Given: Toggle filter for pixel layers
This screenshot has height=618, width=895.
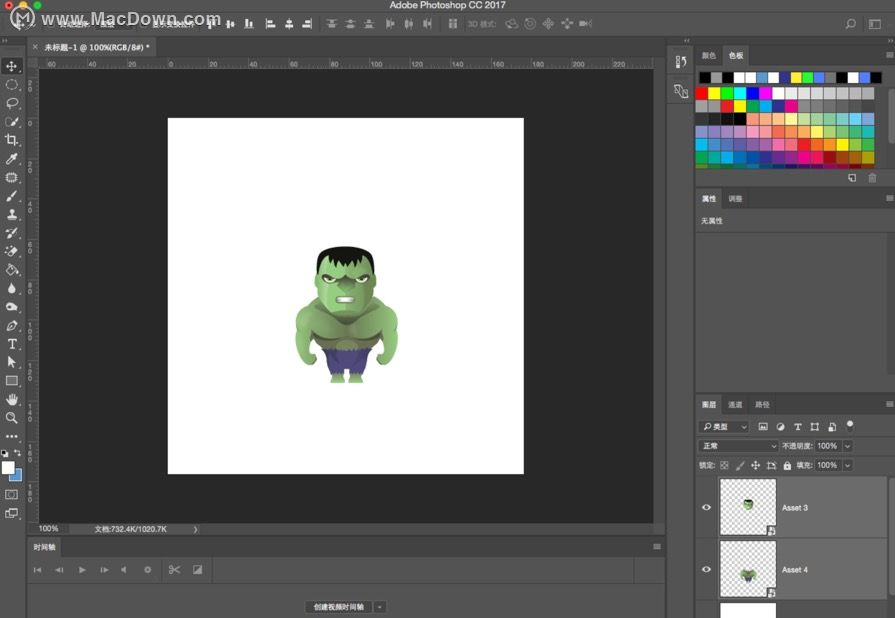Looking at the screenshot, I should click(763, 427).
